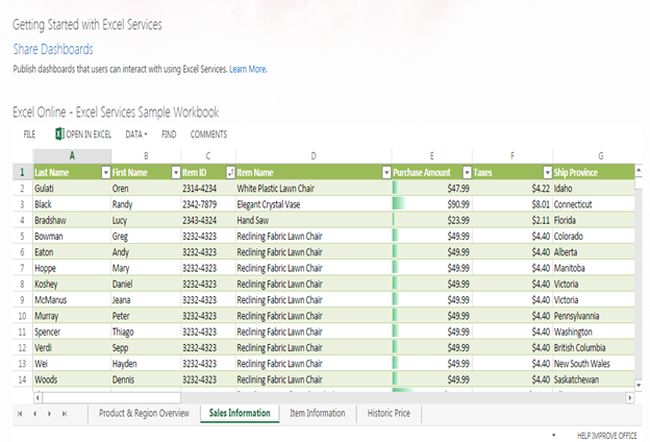Click the horizontal scrollbar right arrow

point(630,398)
